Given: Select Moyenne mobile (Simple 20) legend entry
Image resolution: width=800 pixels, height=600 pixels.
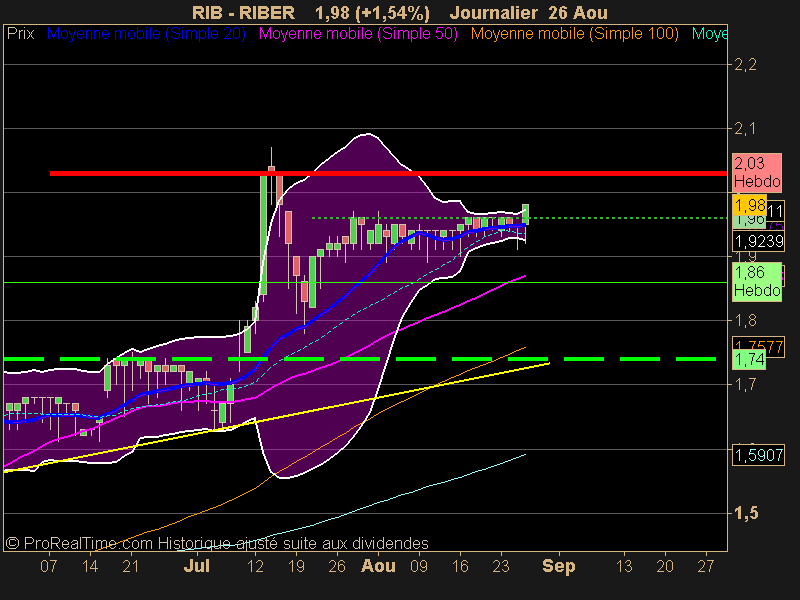Looking at the screenshot, I should point(146,34).
